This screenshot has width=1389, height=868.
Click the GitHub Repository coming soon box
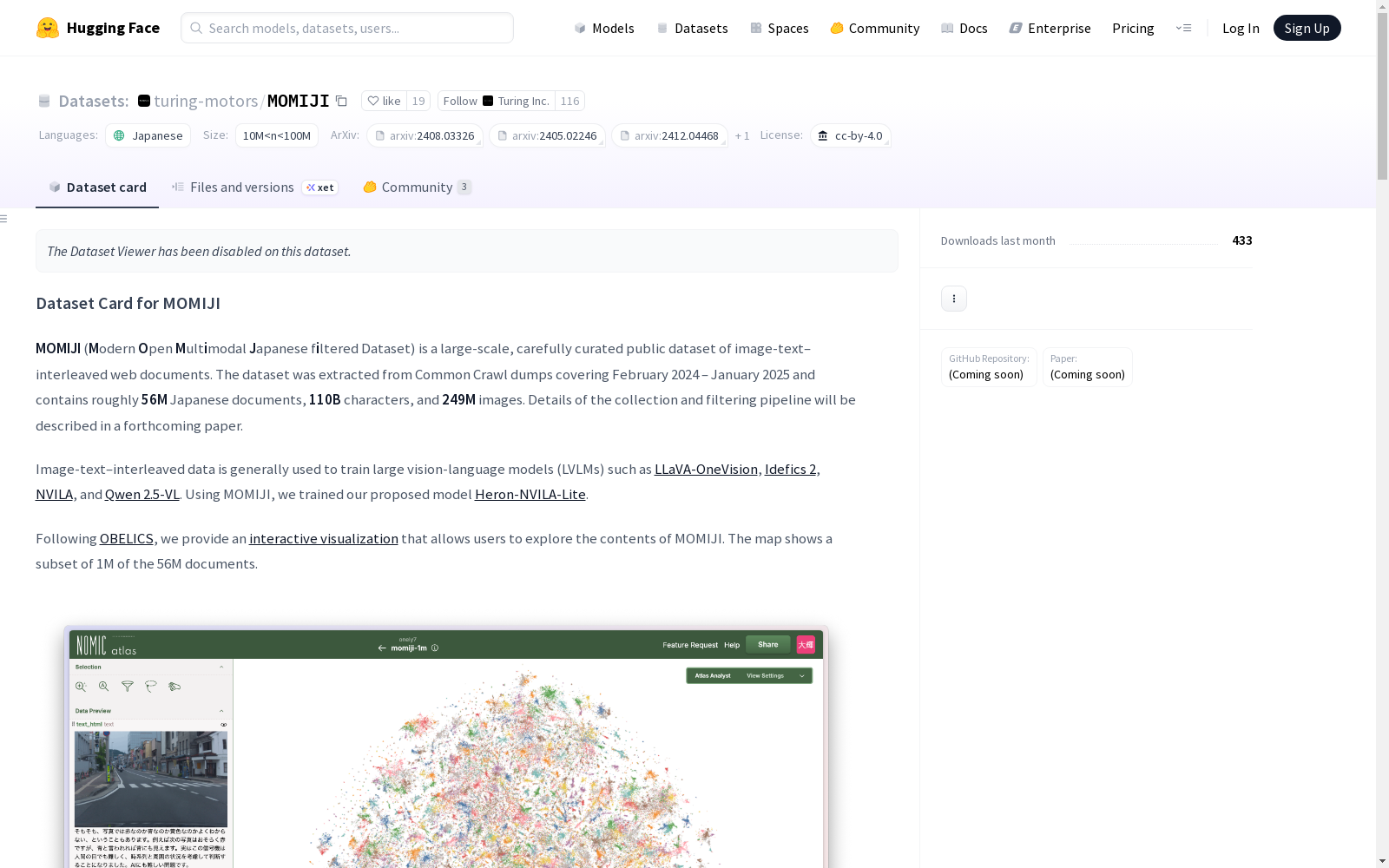pos(989,367)
